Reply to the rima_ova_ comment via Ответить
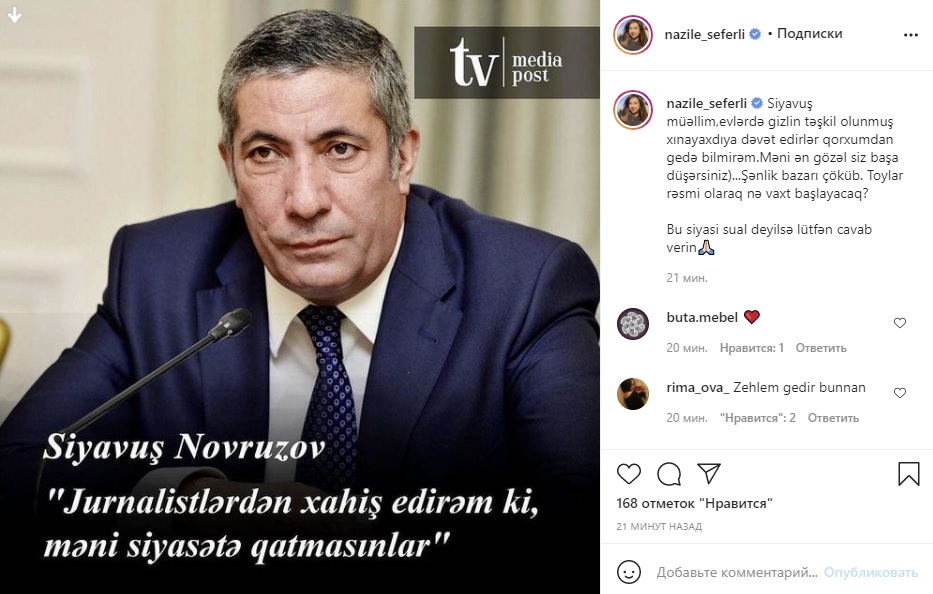 [x=833, y=418]
